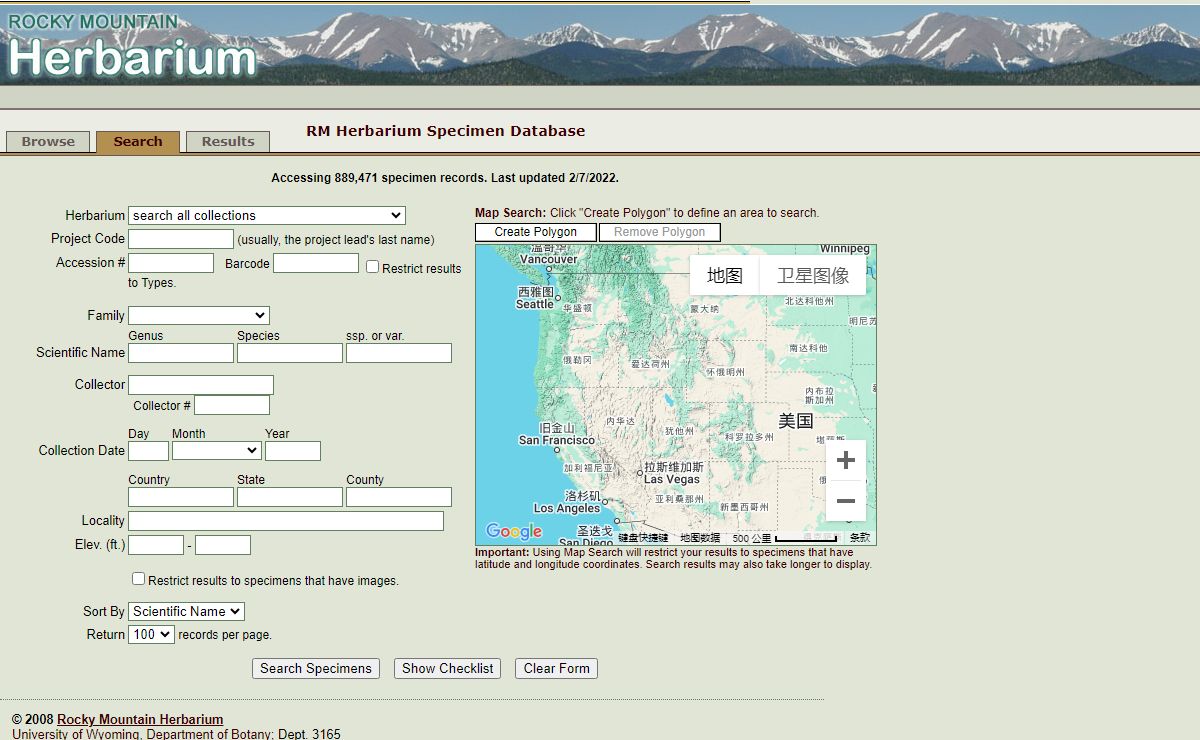The image size is (1200, 740).
Task: Click the disabled Remove Polygon button
Action: pos(660,232)
